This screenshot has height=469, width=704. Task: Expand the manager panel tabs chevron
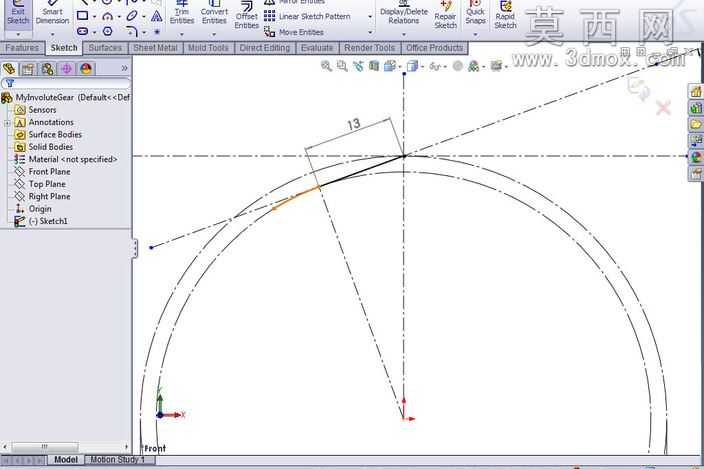124,68
